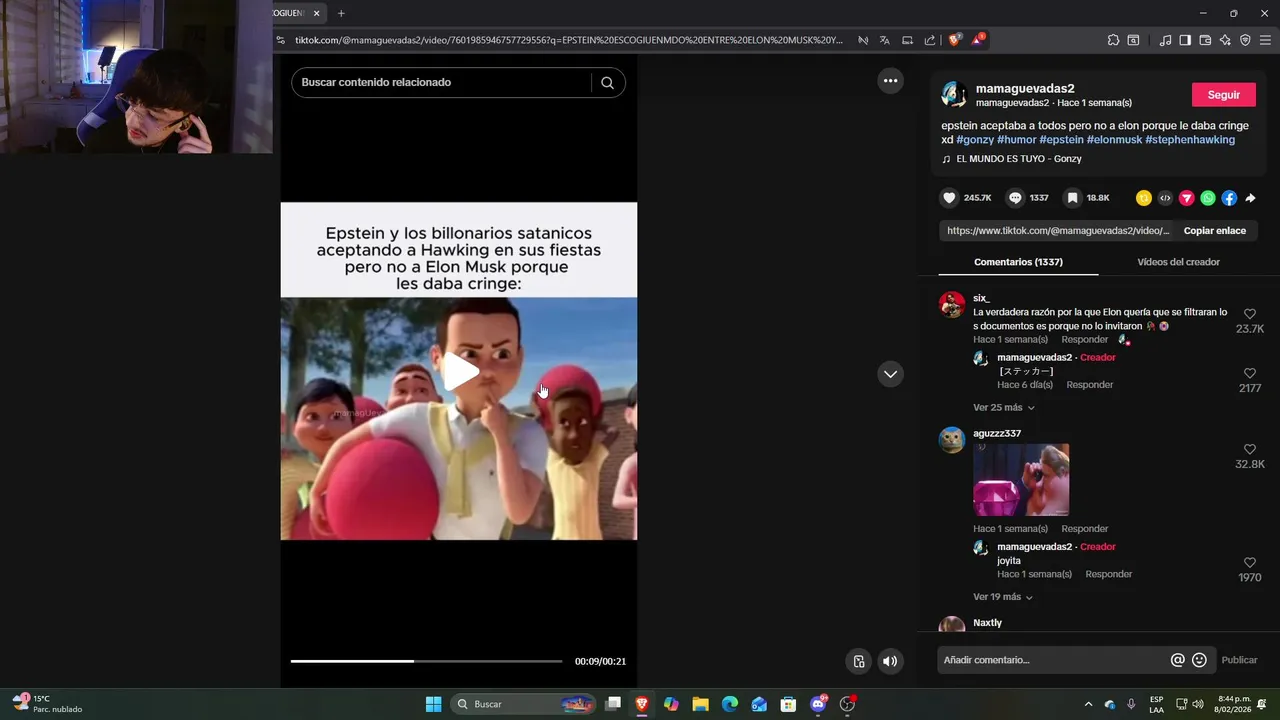Open the three-dots more options menu
Viewport: 1280px width, 720px height.
coord(890,81)
